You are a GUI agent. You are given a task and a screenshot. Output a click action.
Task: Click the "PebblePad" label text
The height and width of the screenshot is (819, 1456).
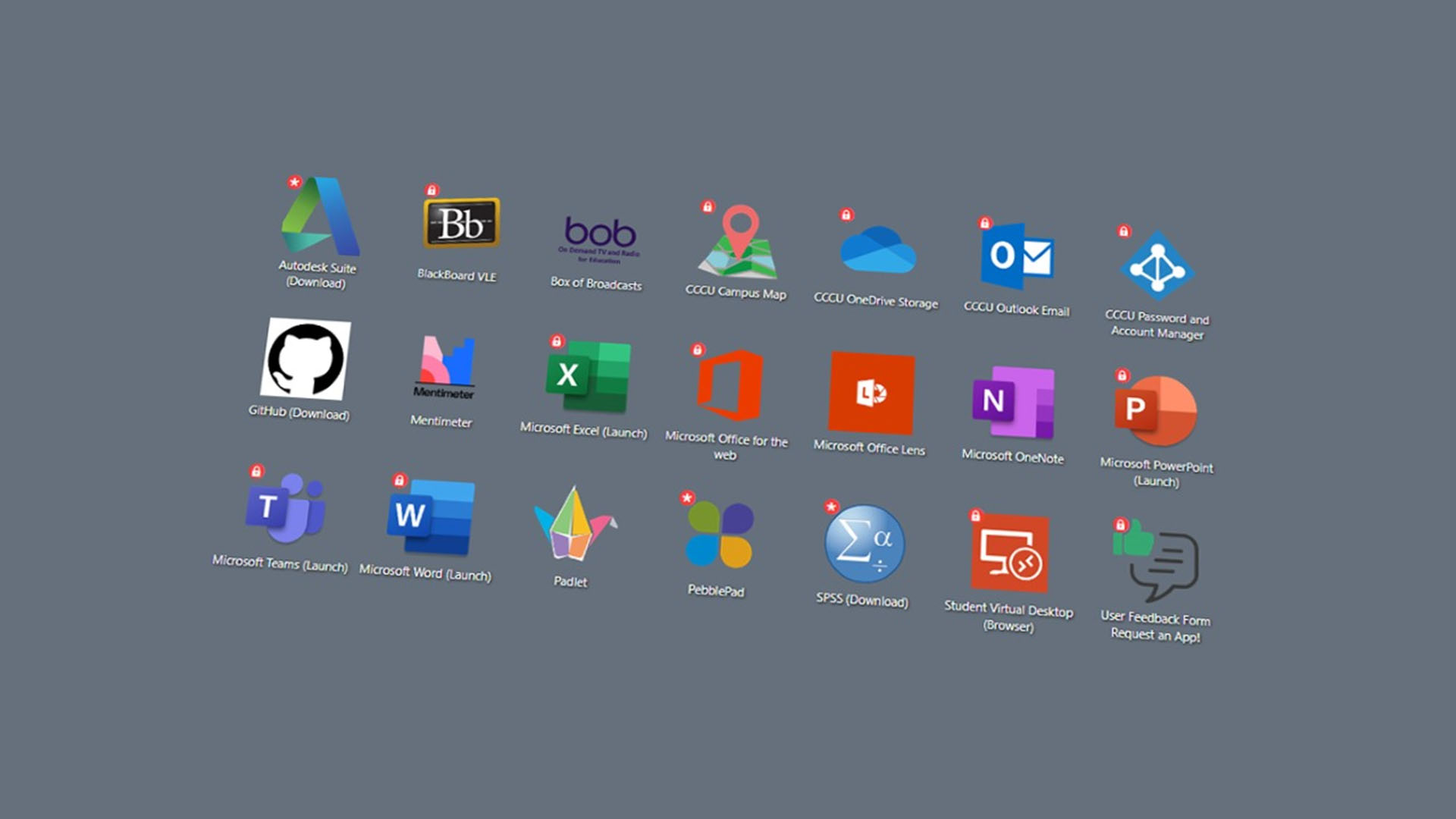coord(716,591)
